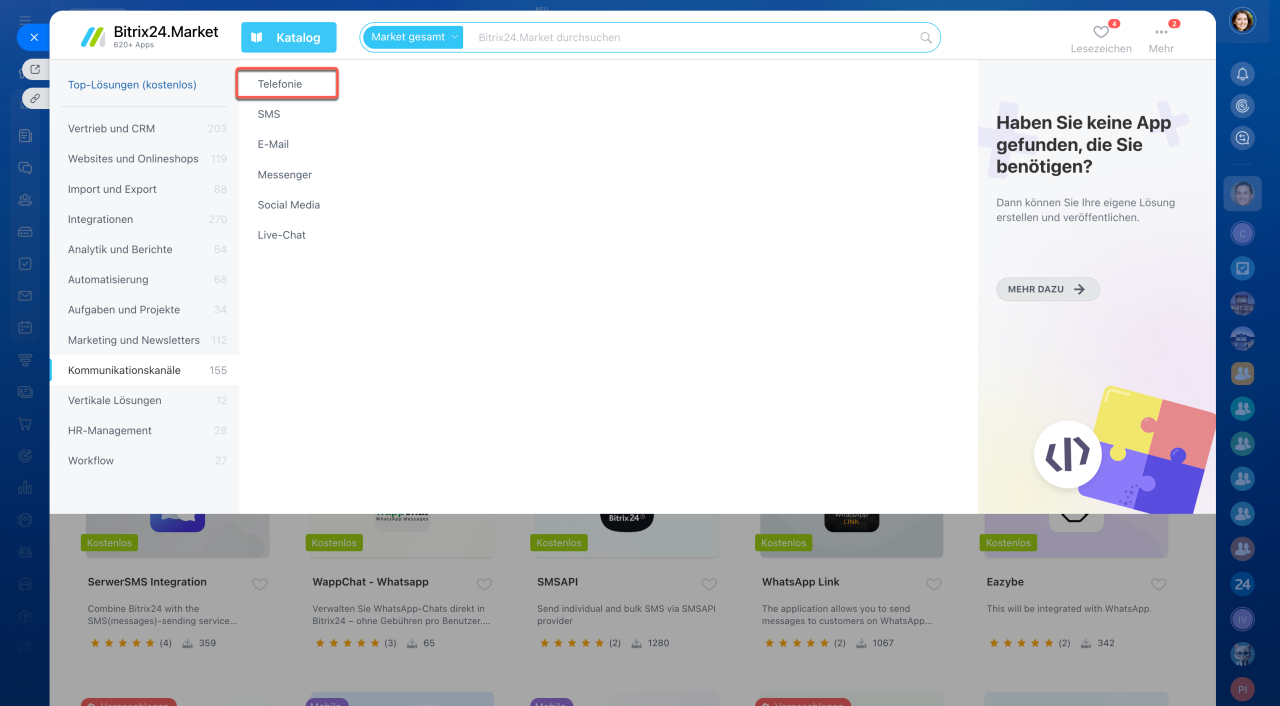Select Vertrieb und CRM category
Screen dimensions: 1280x706
(x=145, y=129)
